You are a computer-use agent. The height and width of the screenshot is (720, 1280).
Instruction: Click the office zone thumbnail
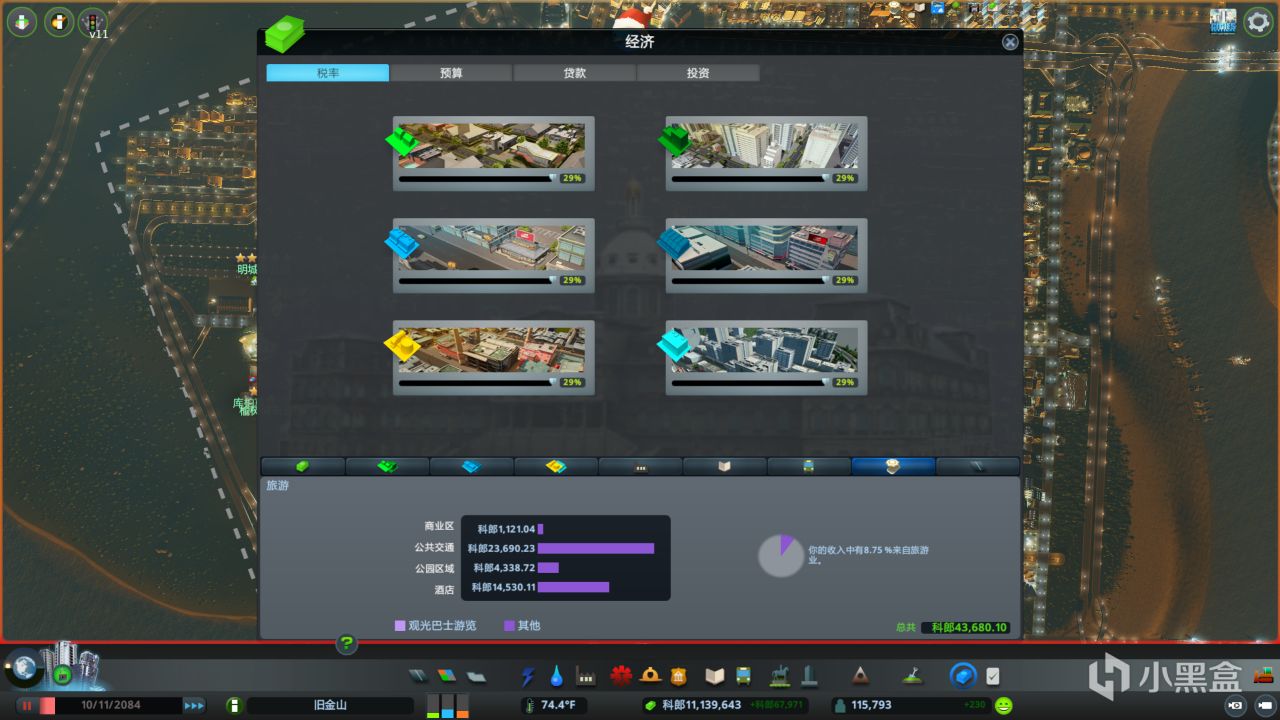pyautogui.click(x=765, y=350)
